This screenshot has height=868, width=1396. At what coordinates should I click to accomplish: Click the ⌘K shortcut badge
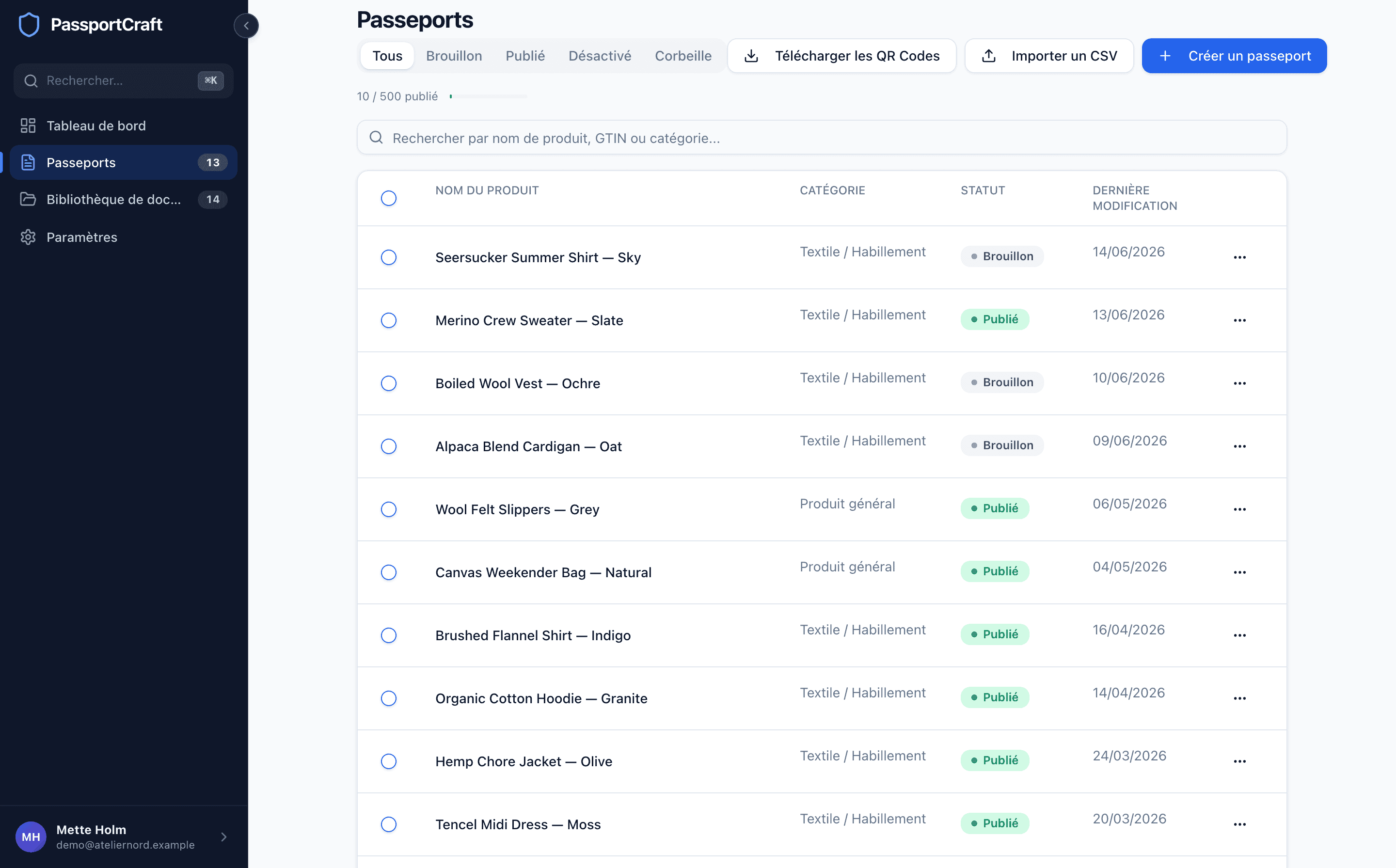tap(211, 80)
